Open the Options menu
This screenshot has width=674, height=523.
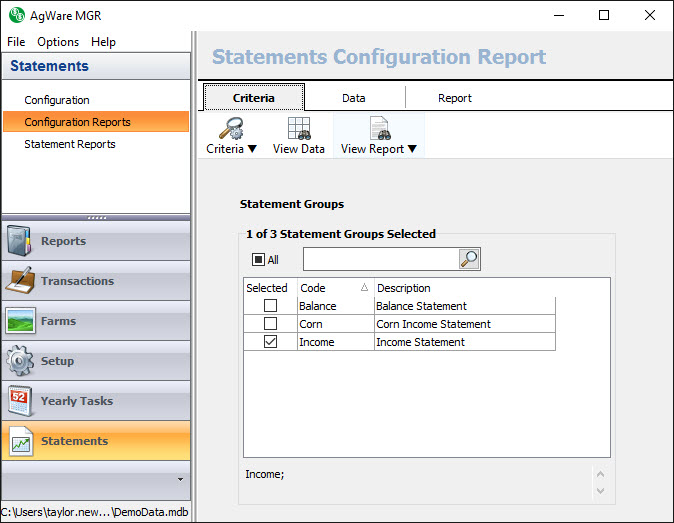pos(58,42)
